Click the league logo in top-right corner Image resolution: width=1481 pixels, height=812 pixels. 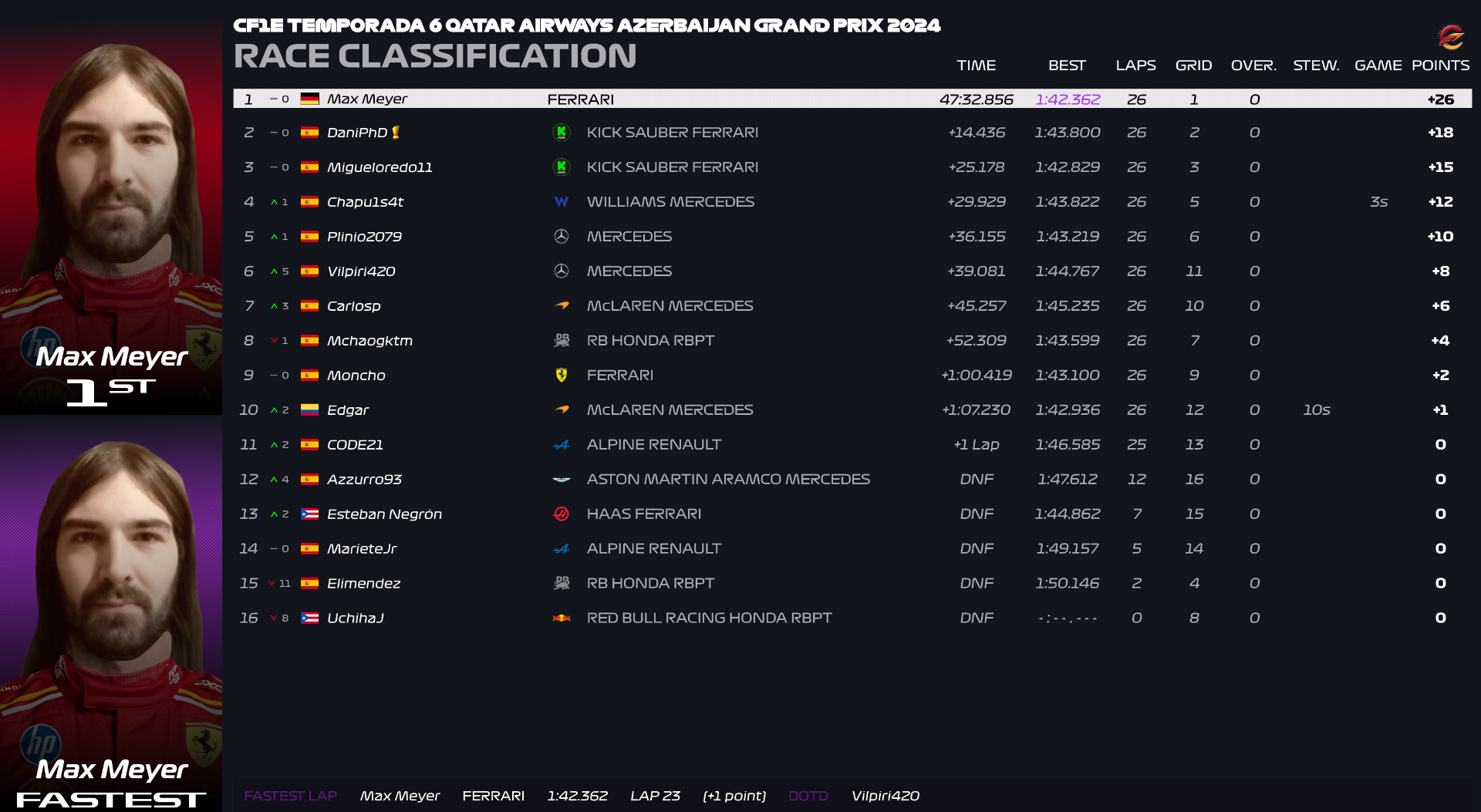point(1450,36)
